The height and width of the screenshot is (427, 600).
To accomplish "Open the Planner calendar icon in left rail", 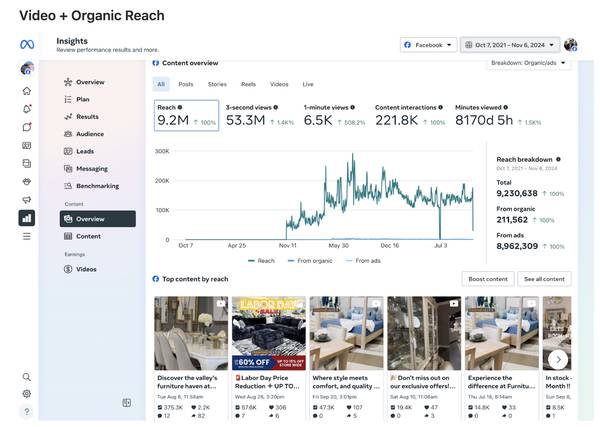I will [x=27, y=145].
